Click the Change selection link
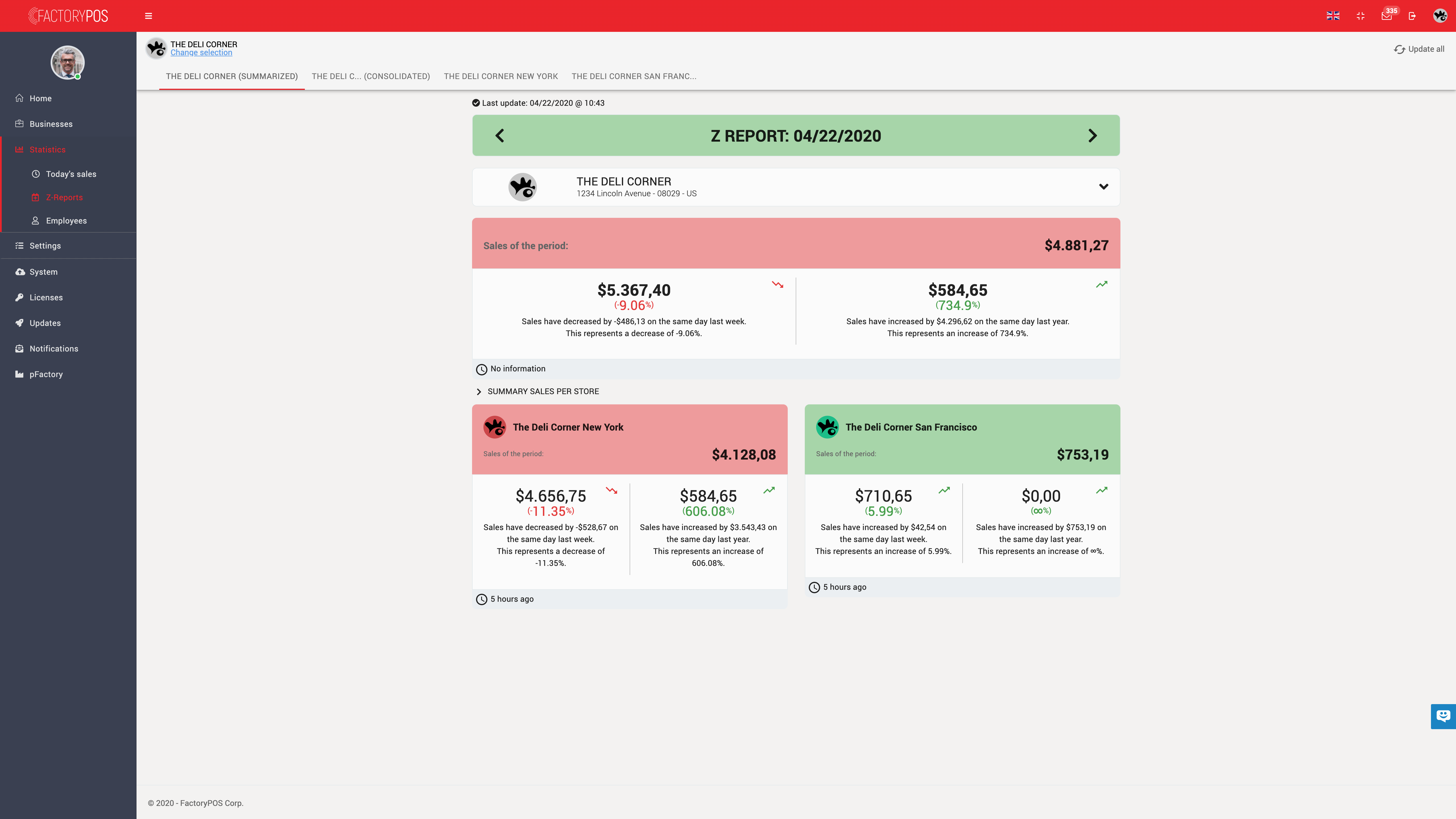Viewport: 1456px width, 819px height. tap(201, 53)
